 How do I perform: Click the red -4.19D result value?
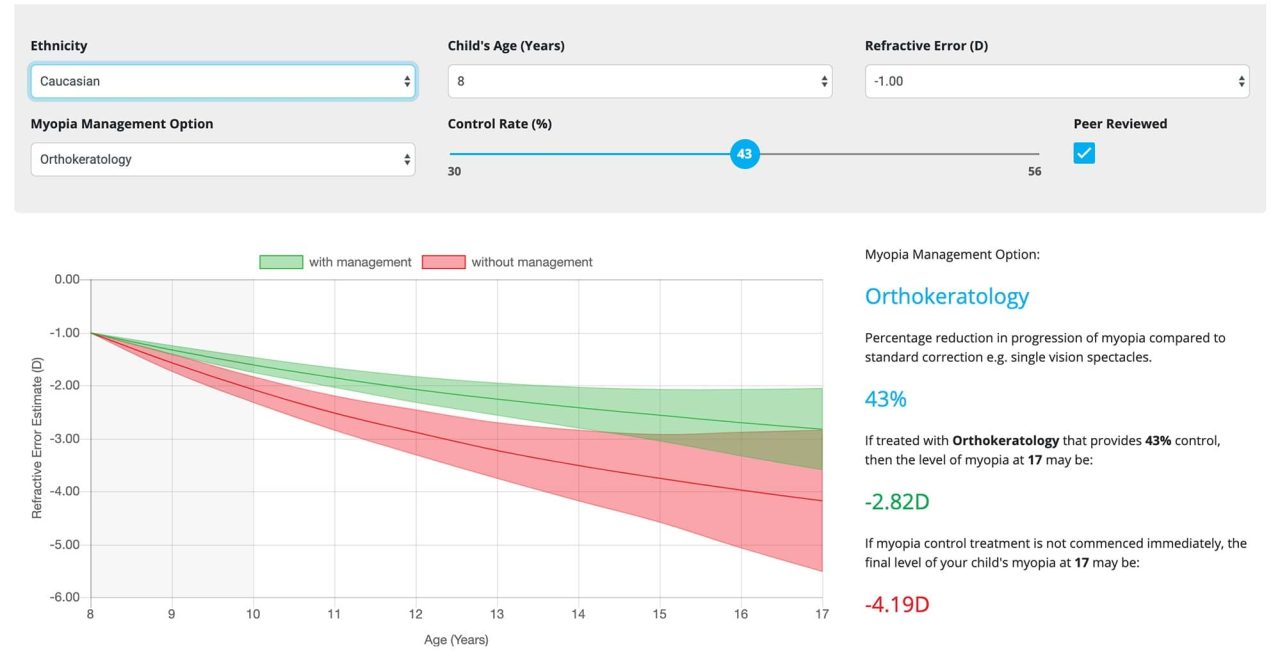pos(896,604)
